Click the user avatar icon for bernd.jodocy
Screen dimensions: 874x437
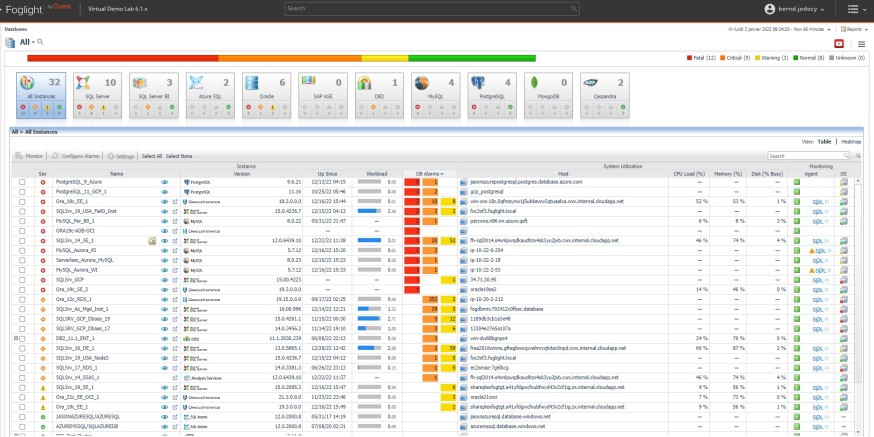[770, 9]
